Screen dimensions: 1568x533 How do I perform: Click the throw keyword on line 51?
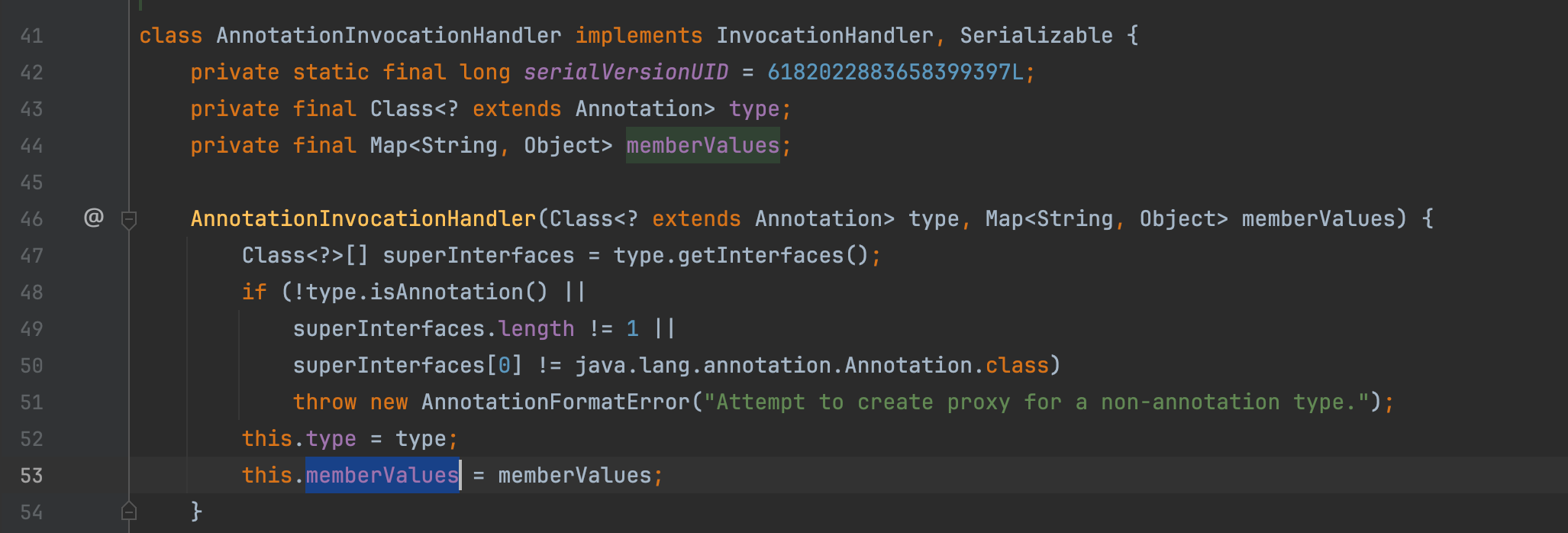324,402
